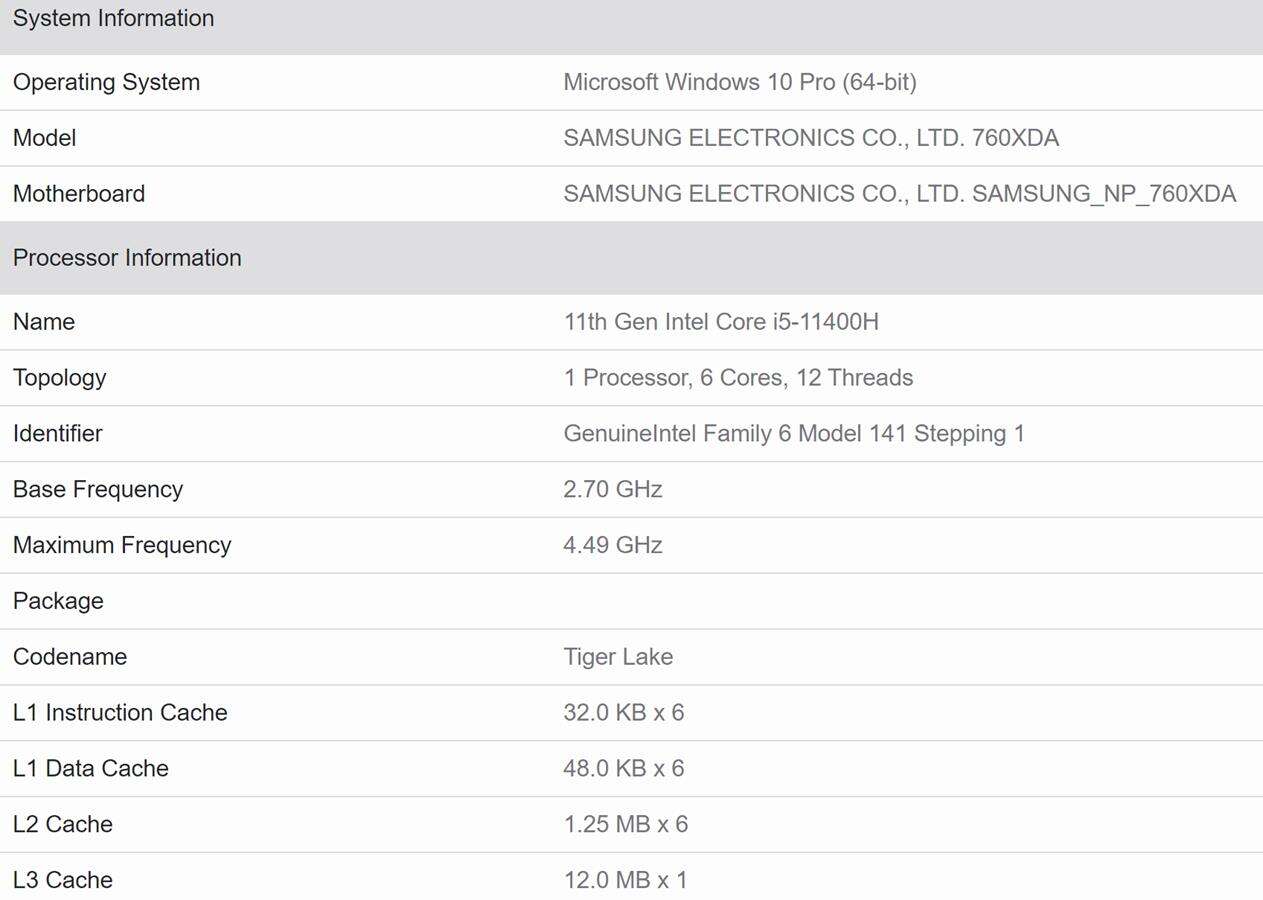
Task: Click the Processor Information section header
Action: (126, 258)
